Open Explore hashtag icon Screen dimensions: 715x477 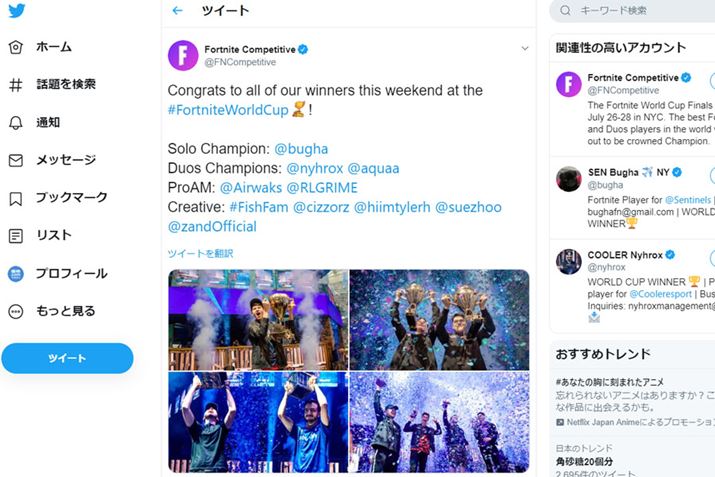(x=16, y=85)
